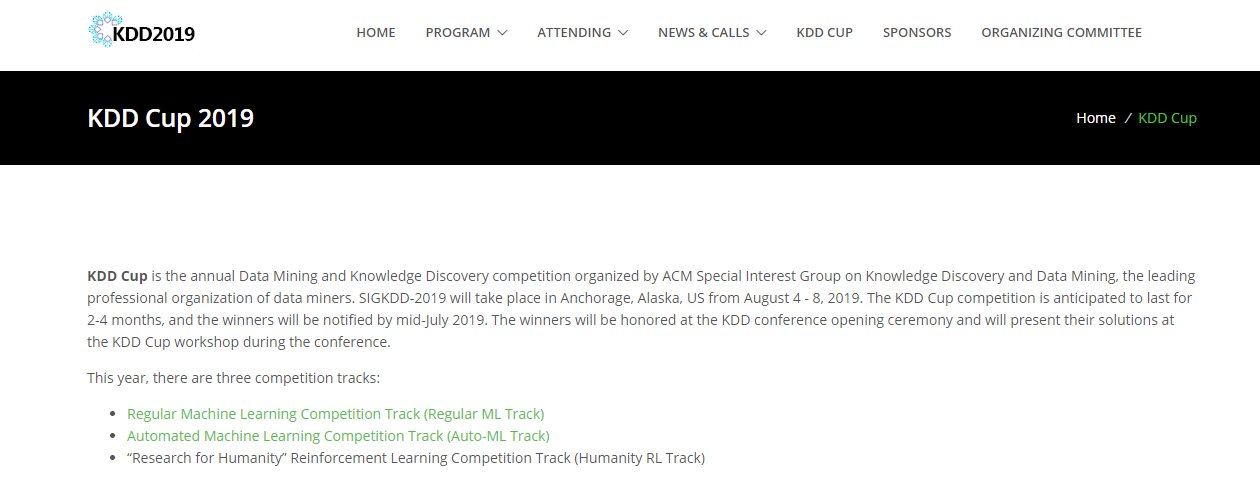Open the Auto-ML Track link

coord(338,436)
